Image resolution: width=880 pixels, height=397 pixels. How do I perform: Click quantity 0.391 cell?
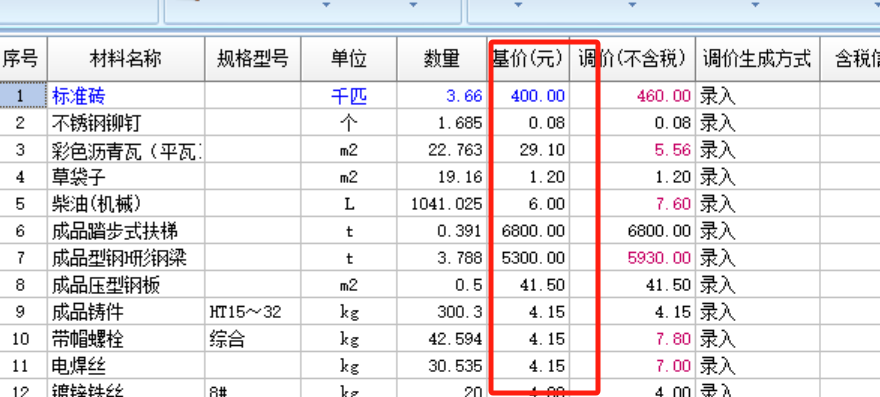pyautogui.click(x=442, y=230)
